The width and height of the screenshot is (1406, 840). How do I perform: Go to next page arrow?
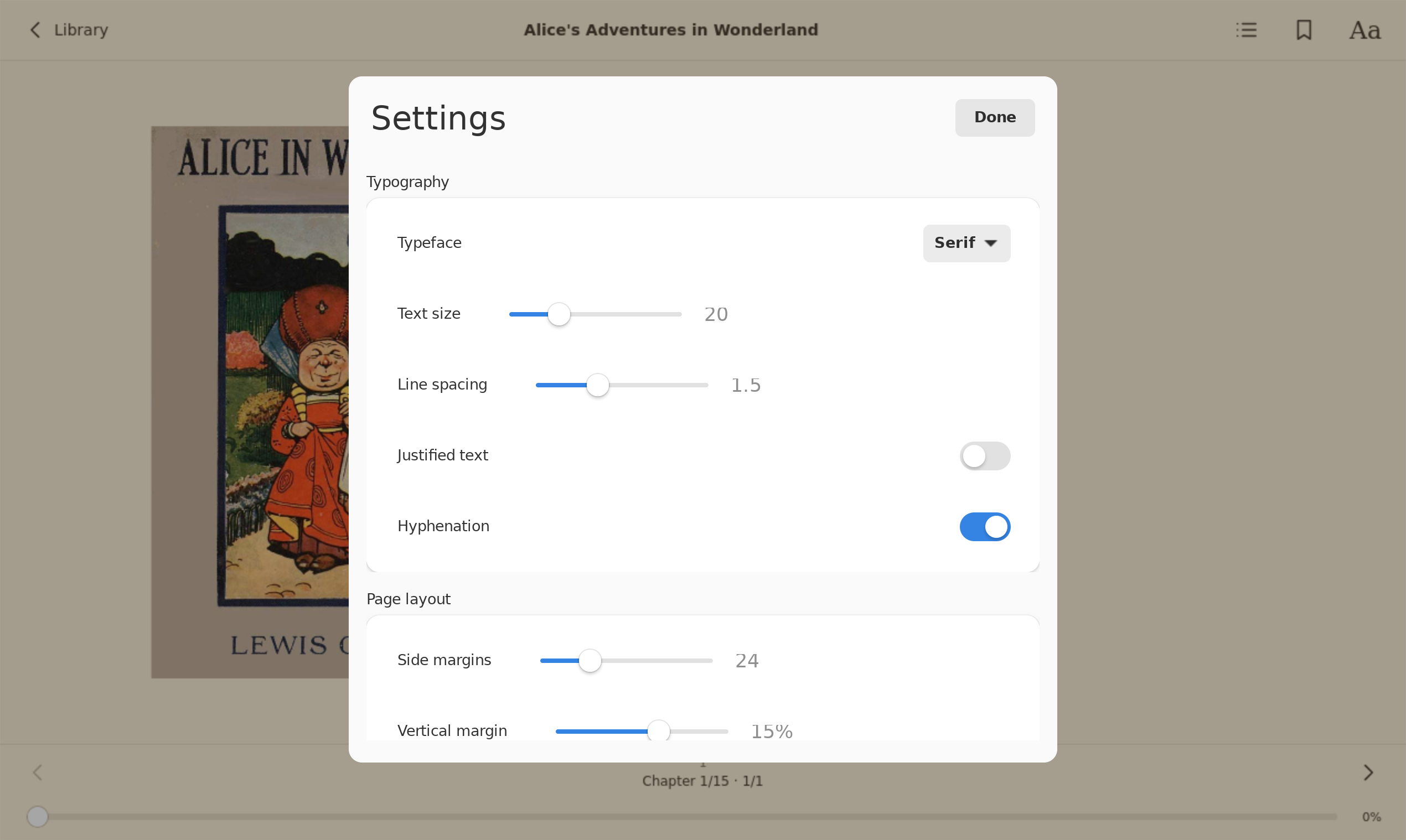point(1368,772)
